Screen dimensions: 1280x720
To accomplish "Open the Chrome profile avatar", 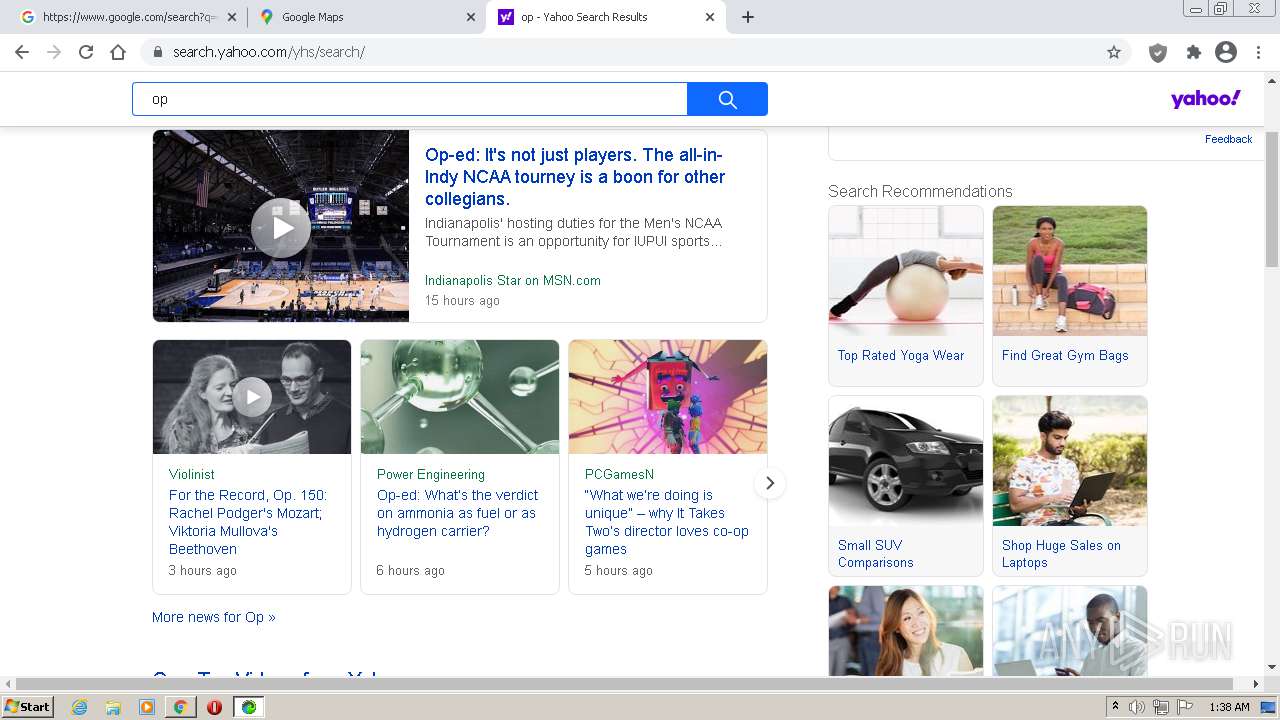I will 1226,52.
